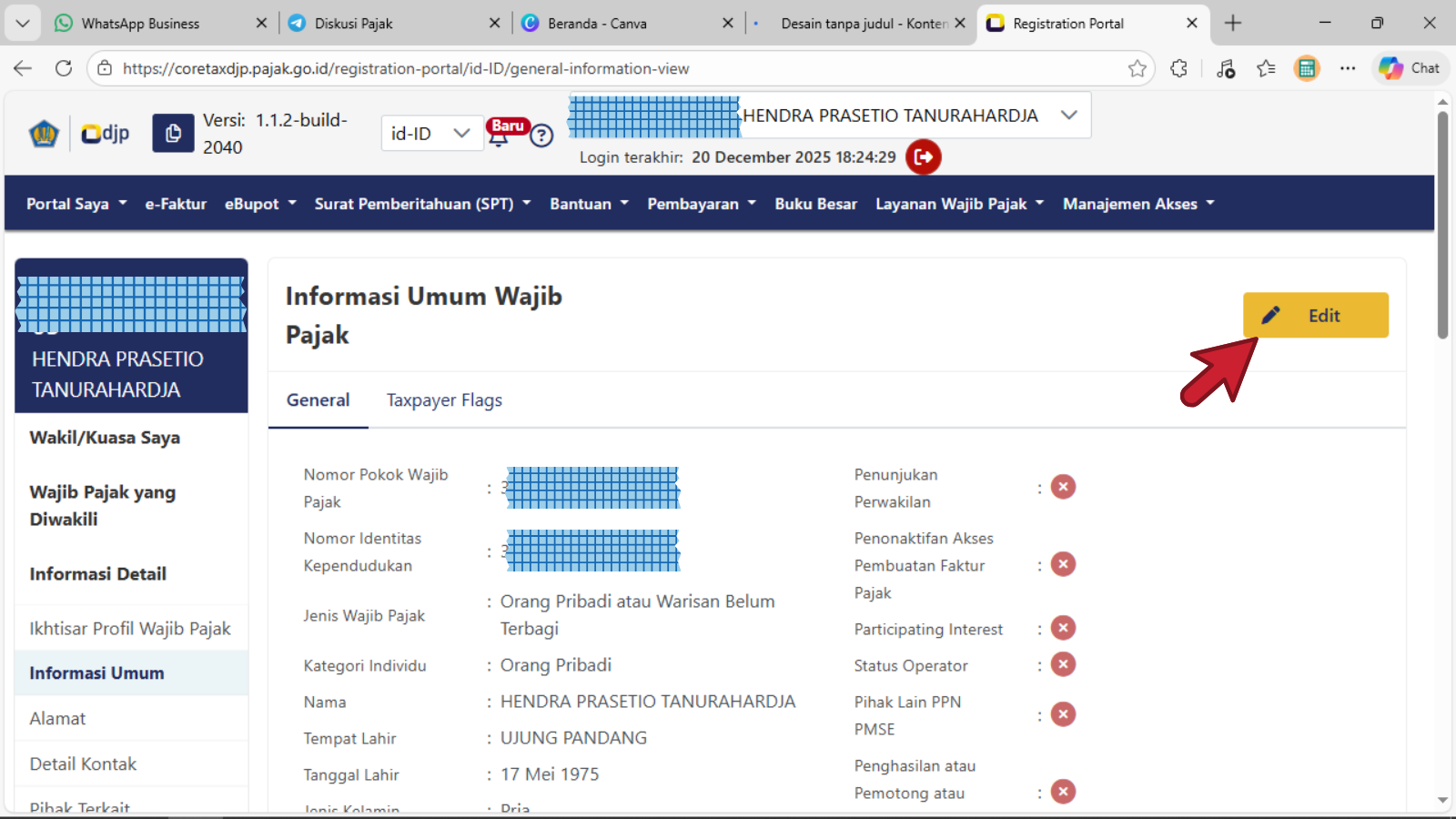
Task: Toggle the Participating Interest status indicator
Action: click(1063, 628)
